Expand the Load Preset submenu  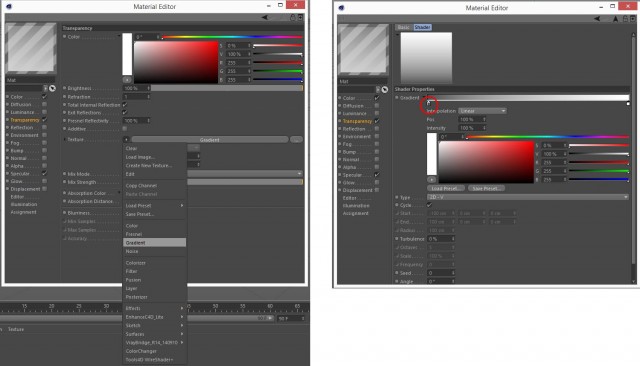tap(154, 206)
